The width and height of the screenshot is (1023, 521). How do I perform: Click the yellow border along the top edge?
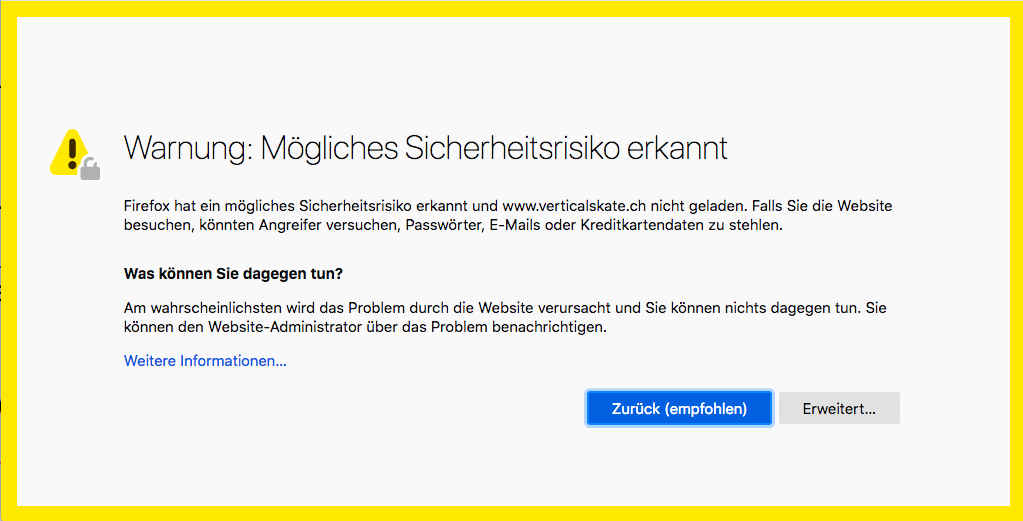click(511, 8)
